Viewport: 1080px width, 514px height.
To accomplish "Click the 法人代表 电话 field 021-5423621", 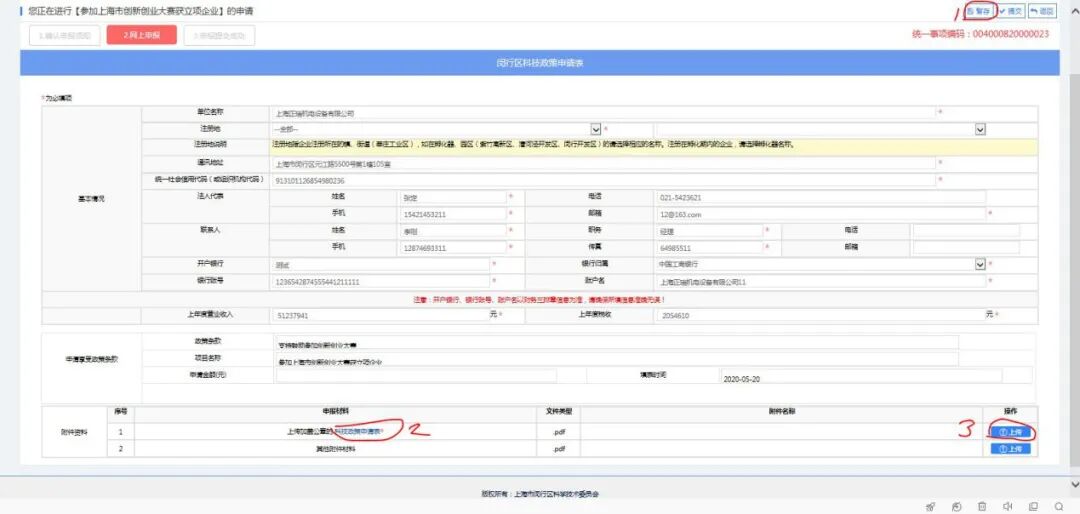I will point(821,197).
